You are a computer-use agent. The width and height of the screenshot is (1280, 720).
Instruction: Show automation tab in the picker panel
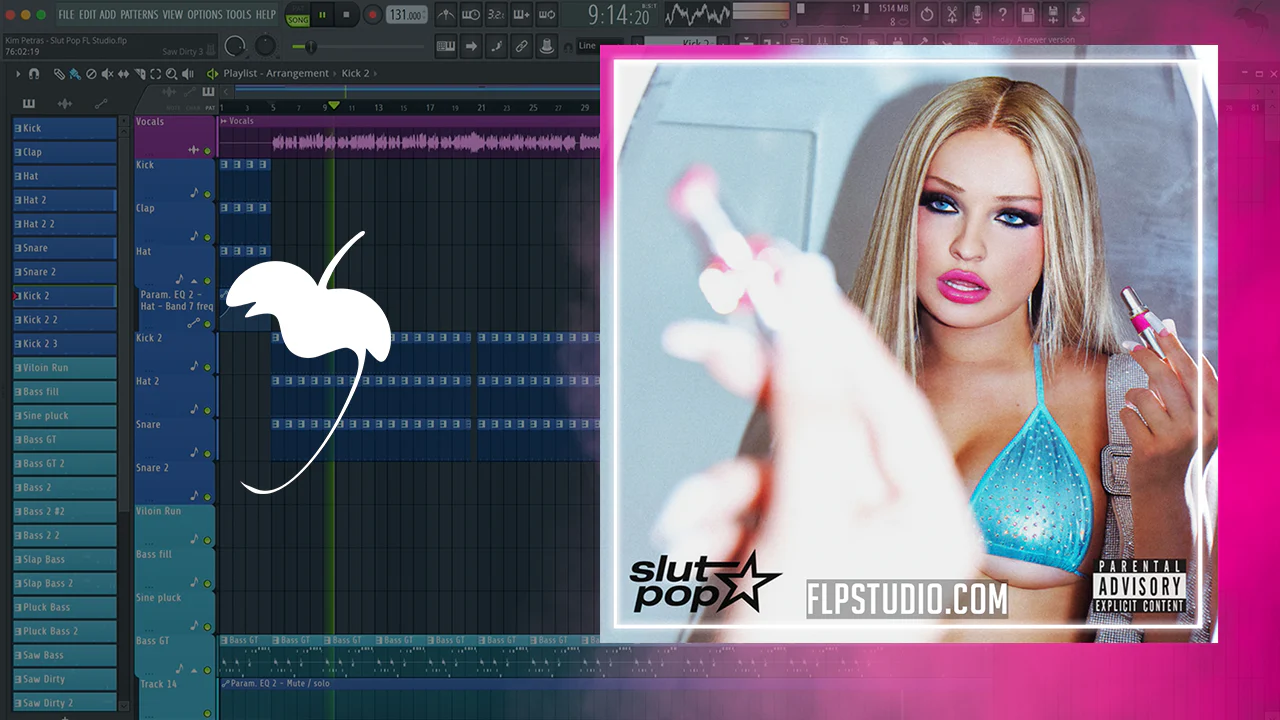click(x=101, y=104)
